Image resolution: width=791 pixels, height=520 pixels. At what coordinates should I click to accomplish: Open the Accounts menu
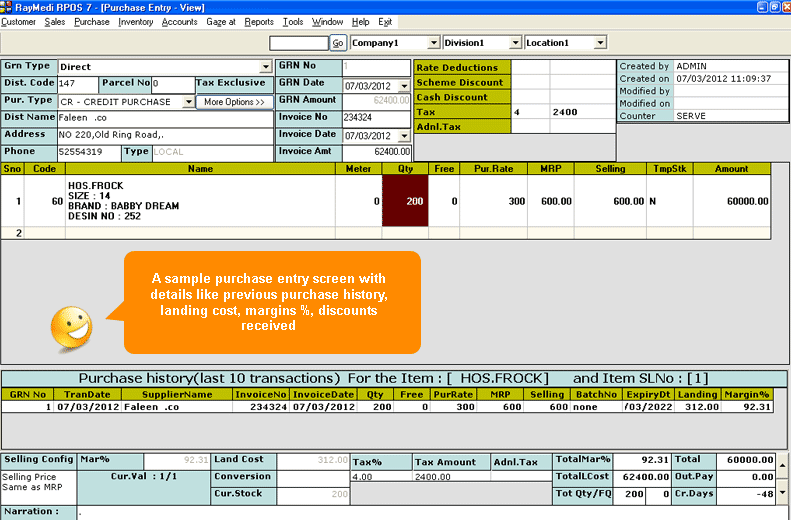tap(179, 22)
